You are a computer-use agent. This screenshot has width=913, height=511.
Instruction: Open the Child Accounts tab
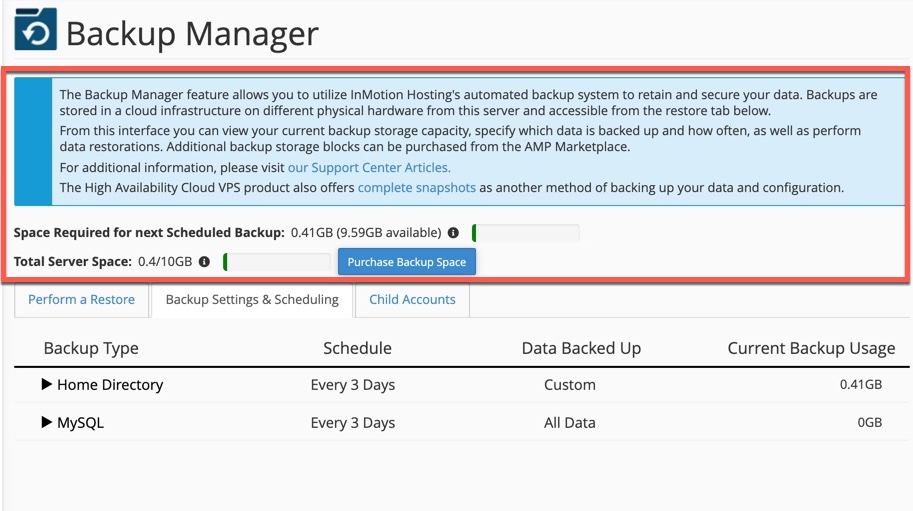click(x=412, y=300)
